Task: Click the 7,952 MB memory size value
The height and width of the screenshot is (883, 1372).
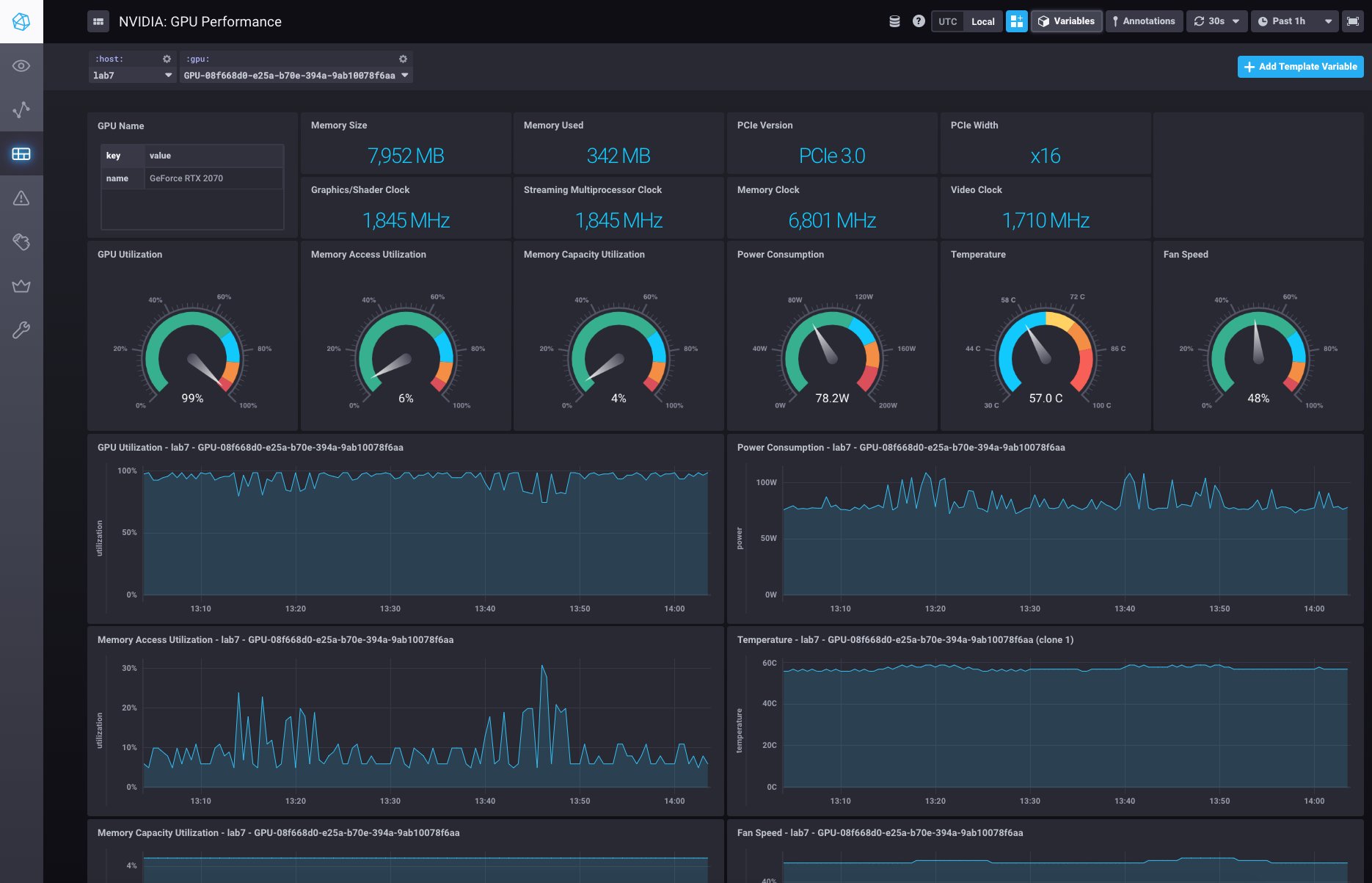Action: (406, 156)
